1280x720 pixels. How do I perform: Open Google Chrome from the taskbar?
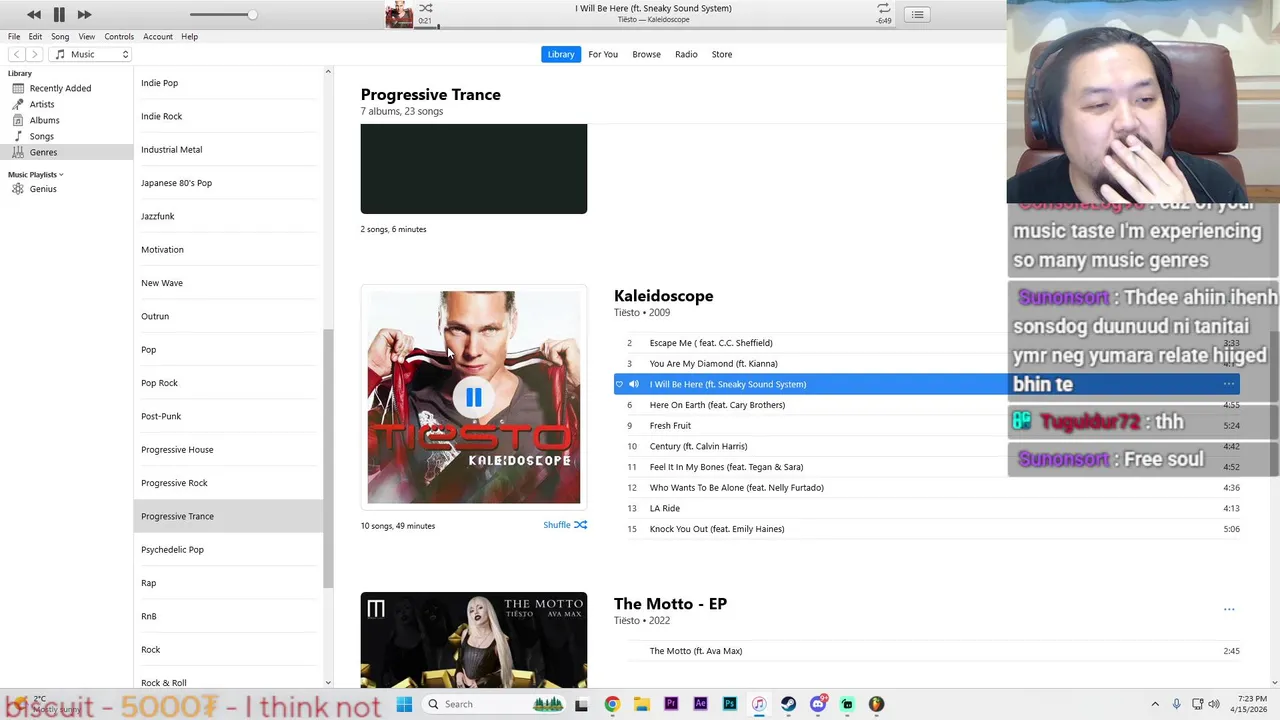[x=612, y=704]
